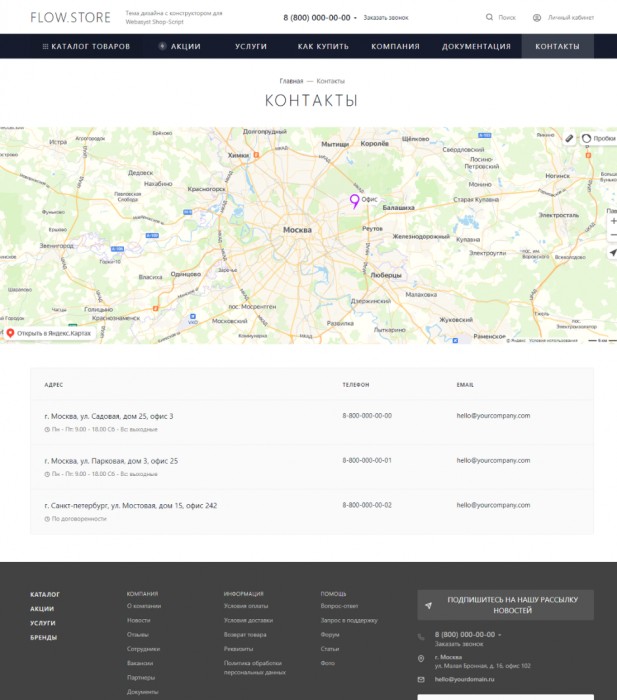Open Запрос в поддержку footer link
Screen dimensions: 617x700
[349, 620]
